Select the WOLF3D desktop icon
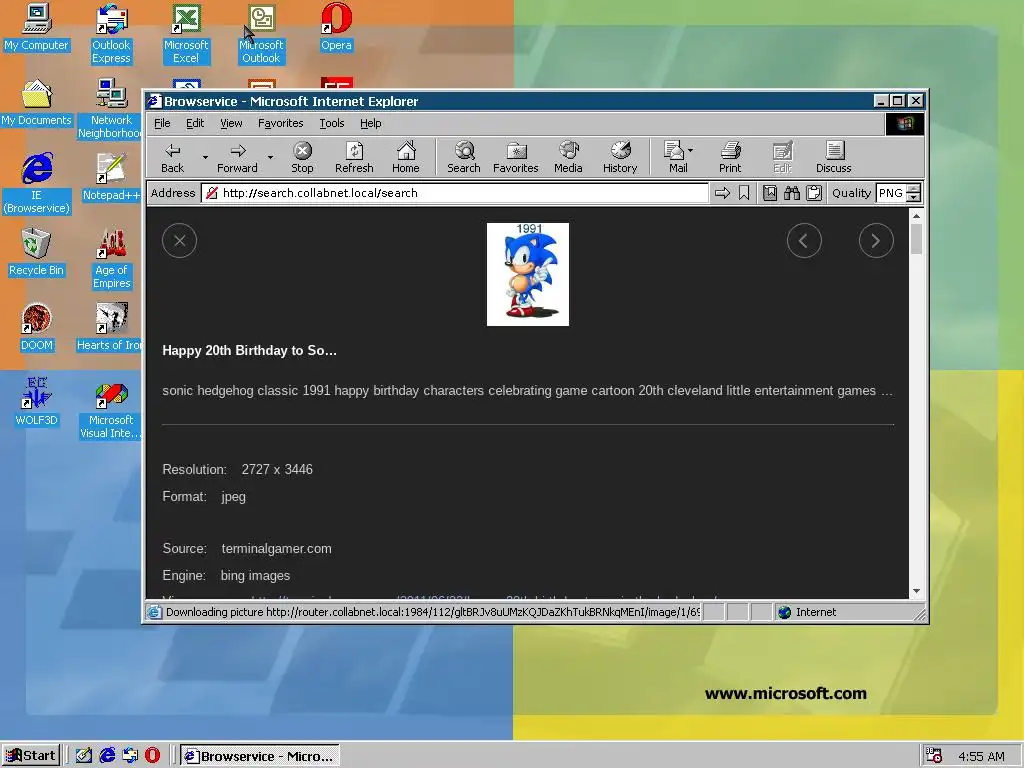 point(36,402)
